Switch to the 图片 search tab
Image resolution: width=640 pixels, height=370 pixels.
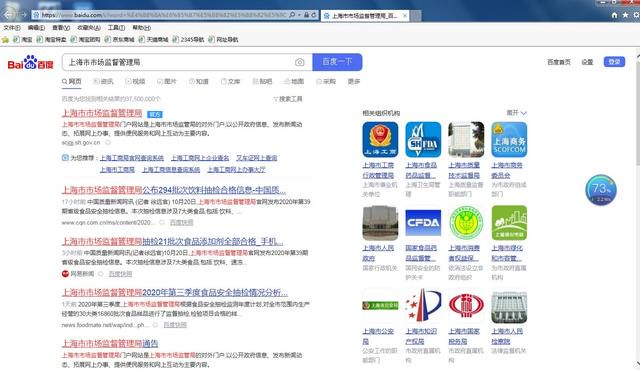tap(167, 82)
